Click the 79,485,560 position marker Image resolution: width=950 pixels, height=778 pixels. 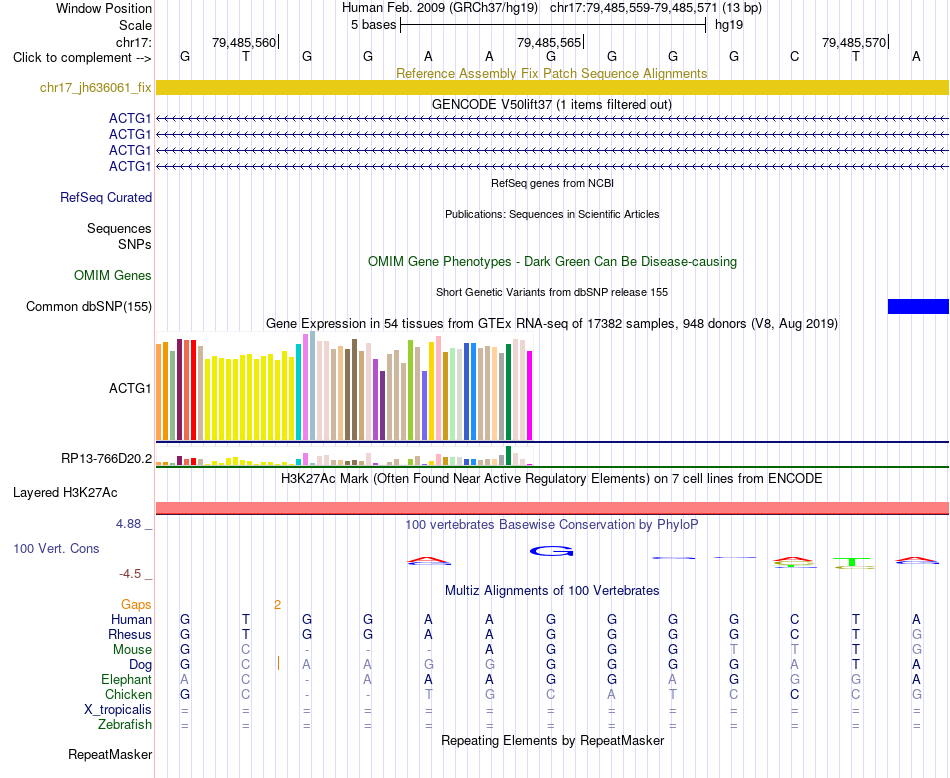[x=244, y=42]
